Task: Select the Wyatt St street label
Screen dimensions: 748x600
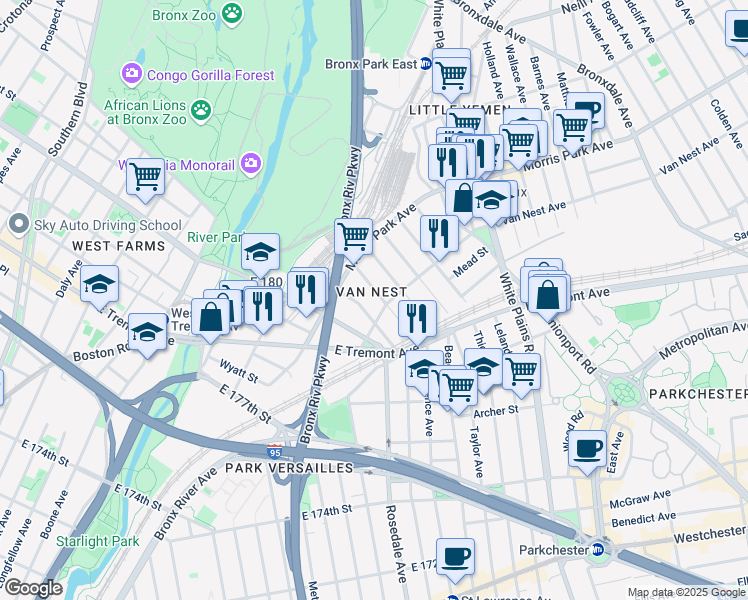Action: 239,371
